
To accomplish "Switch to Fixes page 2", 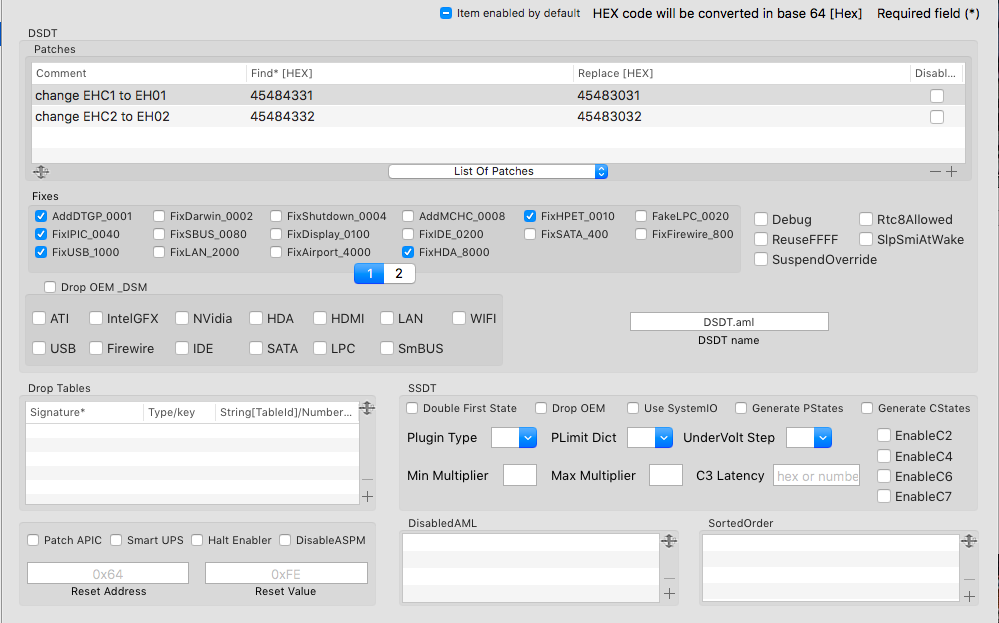I will coord(398,273).
